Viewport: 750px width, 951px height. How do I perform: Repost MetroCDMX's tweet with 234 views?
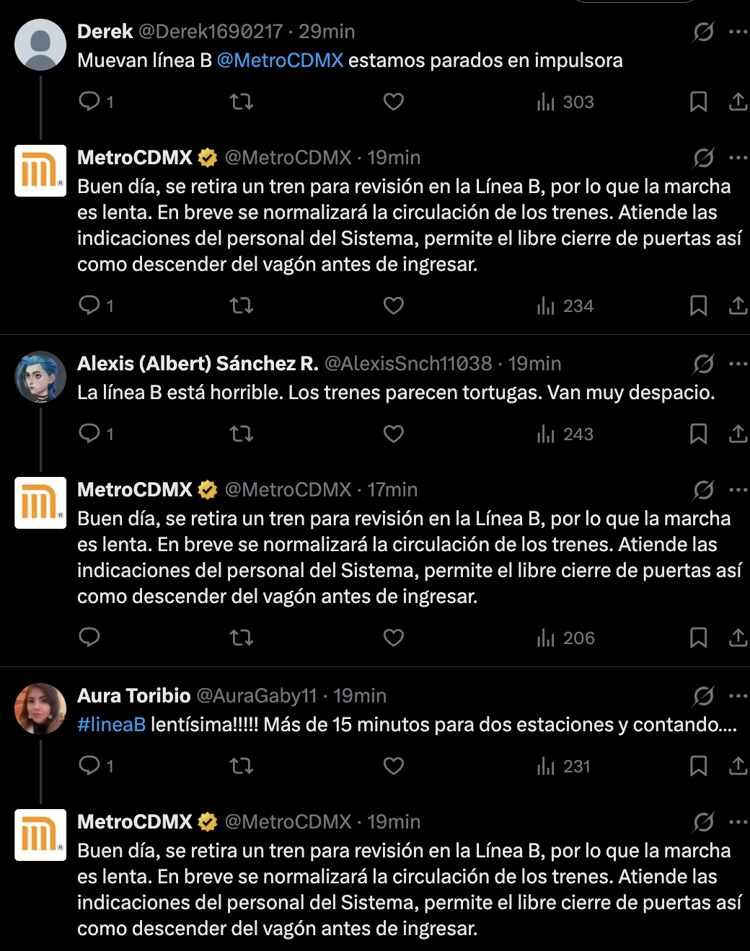tap(241, 306)
